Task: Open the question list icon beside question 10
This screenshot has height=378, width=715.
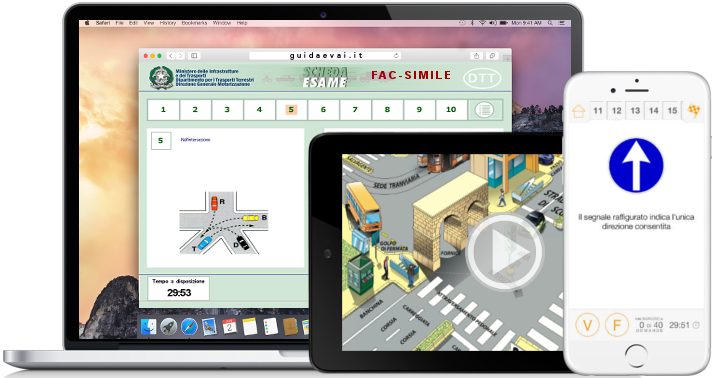Action: point(484,110)
